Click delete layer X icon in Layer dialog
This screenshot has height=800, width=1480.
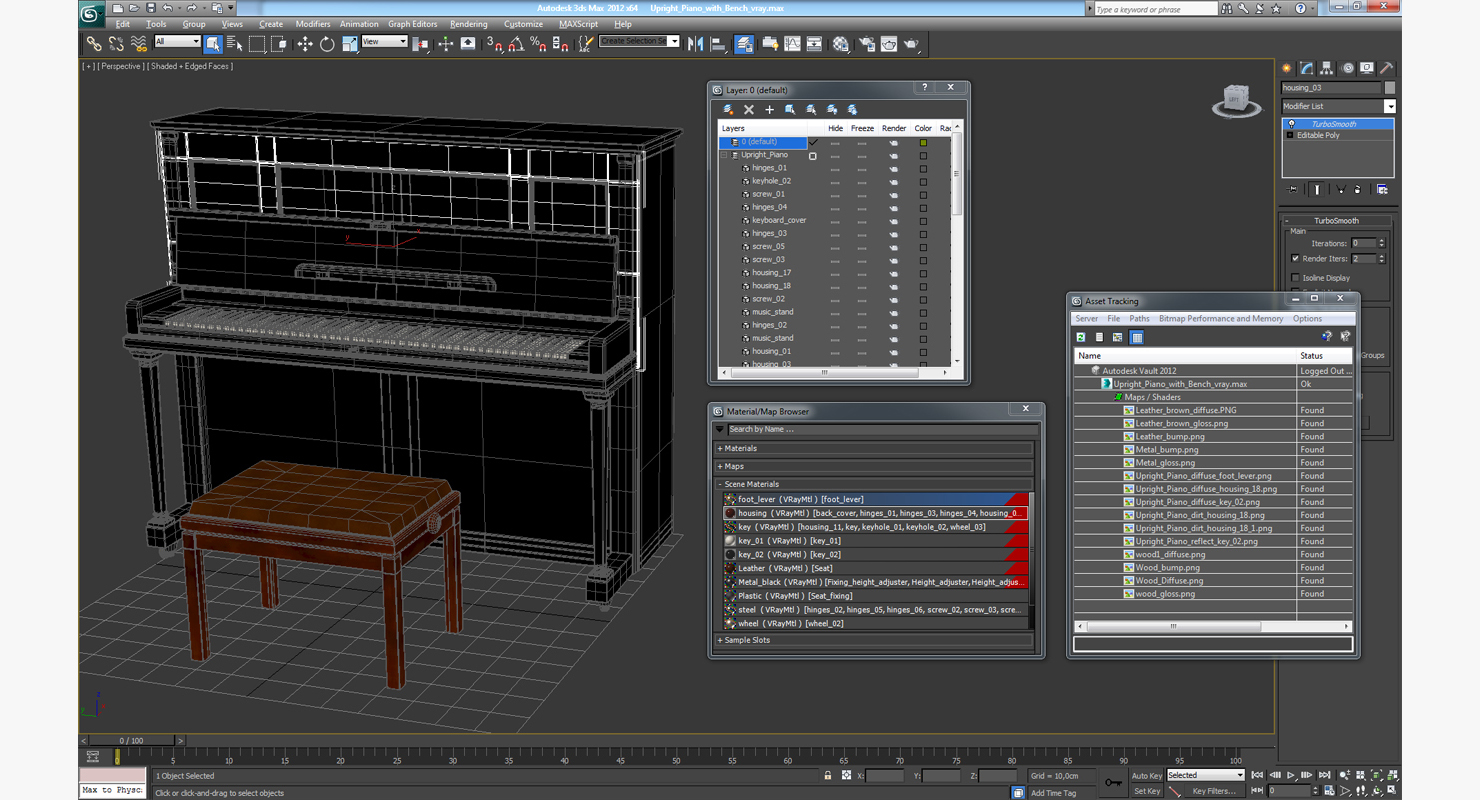pos(749,110)
